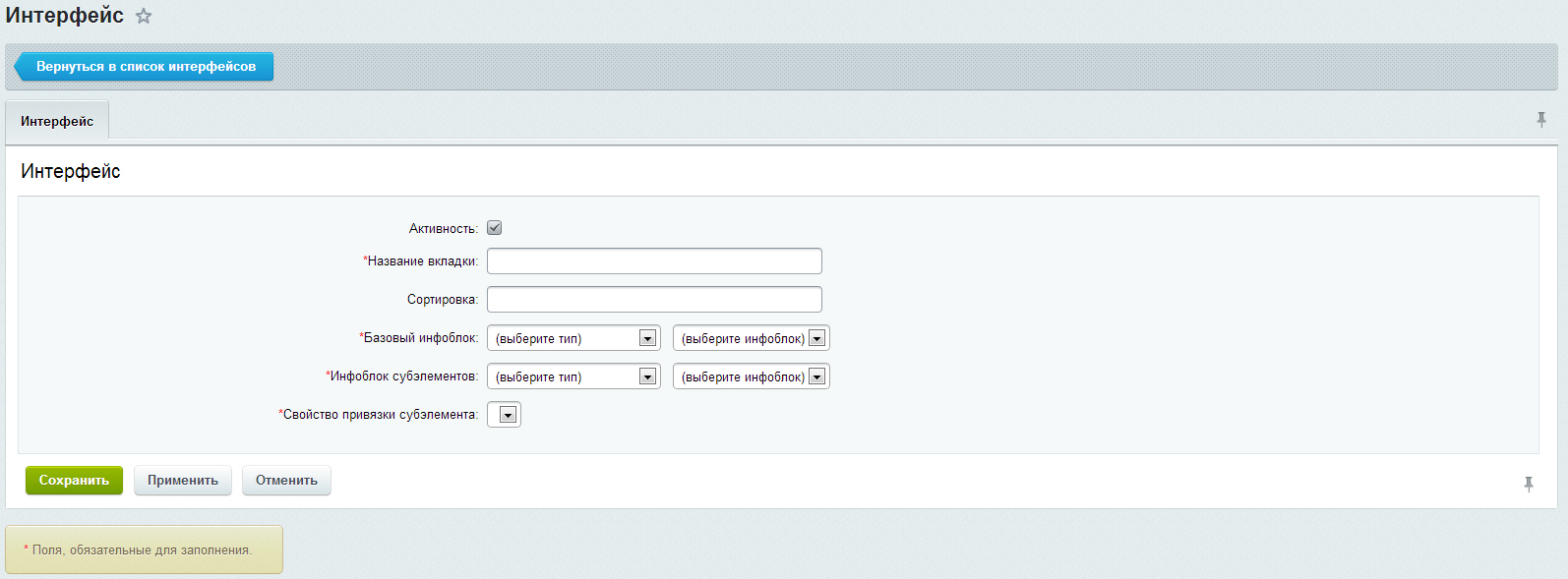
Task: Click the Активность label text
Action: tap(443, 229)
